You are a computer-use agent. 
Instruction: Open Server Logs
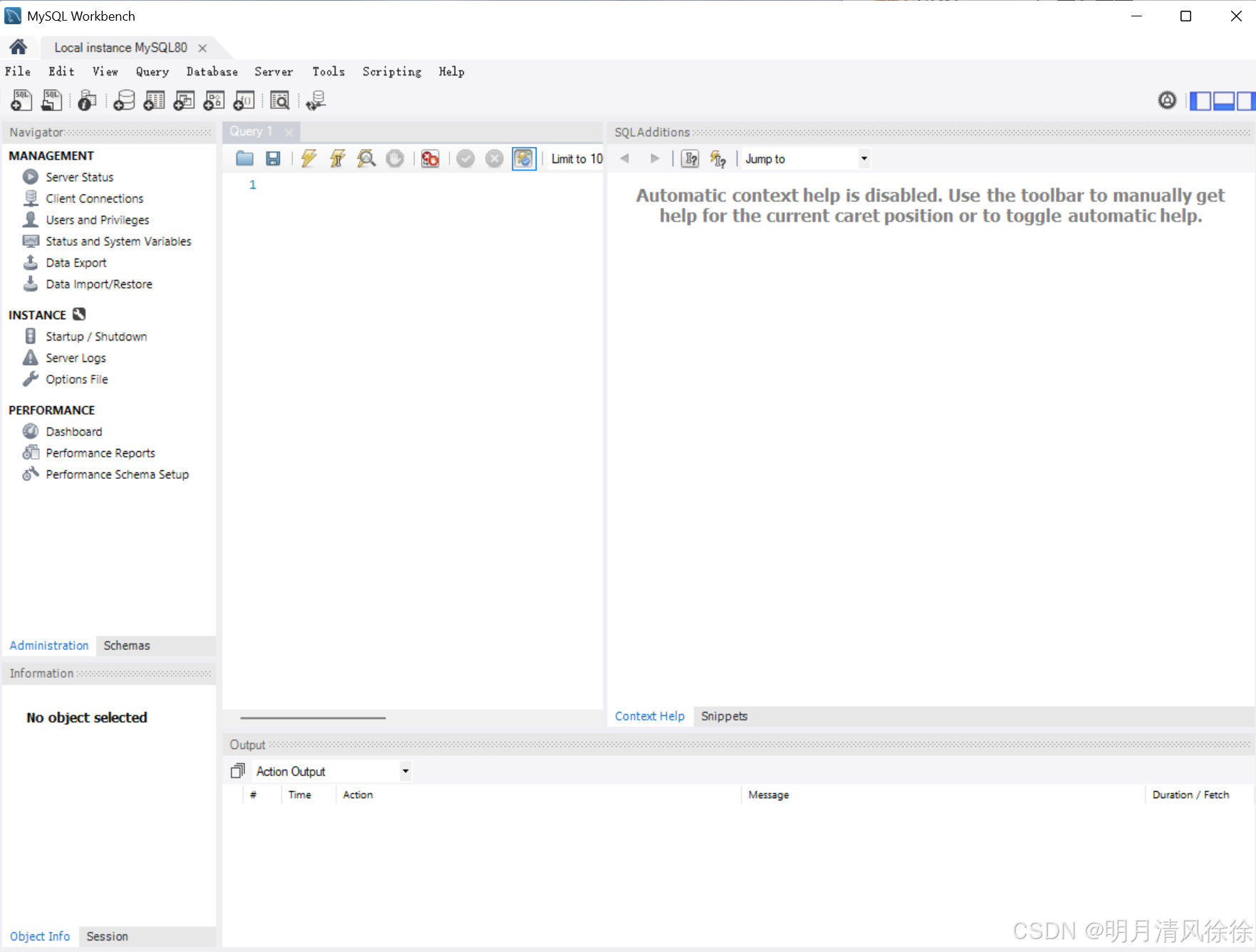[x=76, y=358]
